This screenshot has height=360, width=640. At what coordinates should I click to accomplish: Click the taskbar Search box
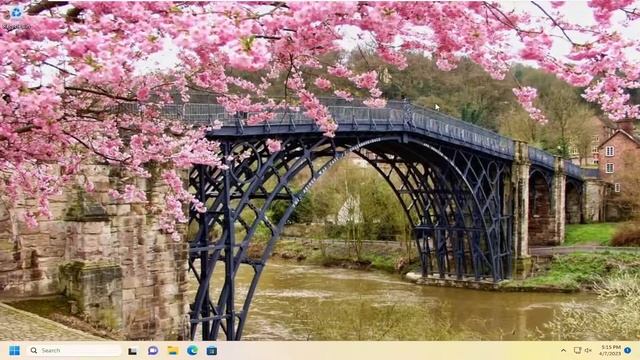point(74,351)
